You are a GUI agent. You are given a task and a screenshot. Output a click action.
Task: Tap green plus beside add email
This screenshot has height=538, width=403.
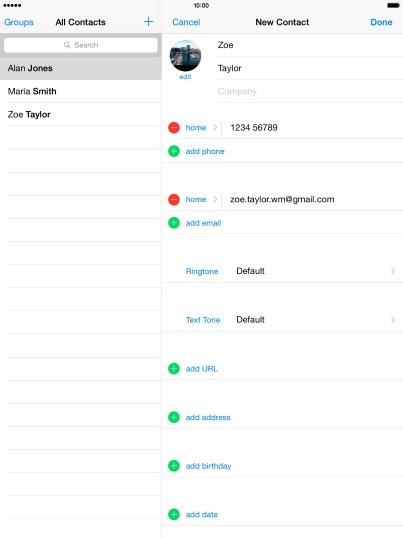click(174, 223)
